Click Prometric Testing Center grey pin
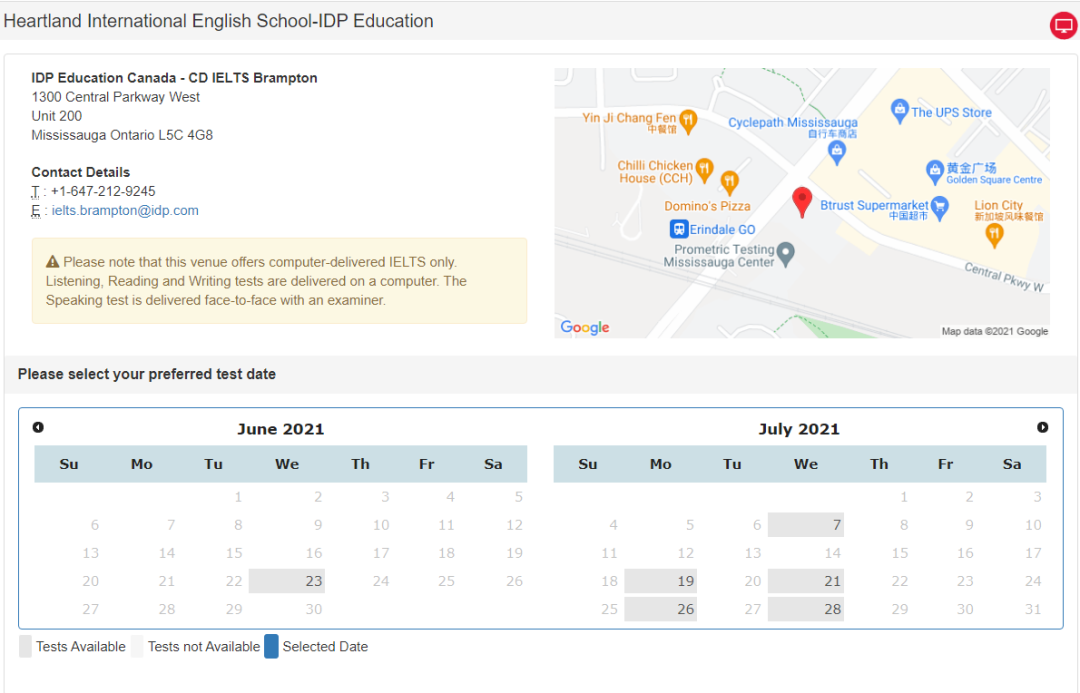 point(786,254)
